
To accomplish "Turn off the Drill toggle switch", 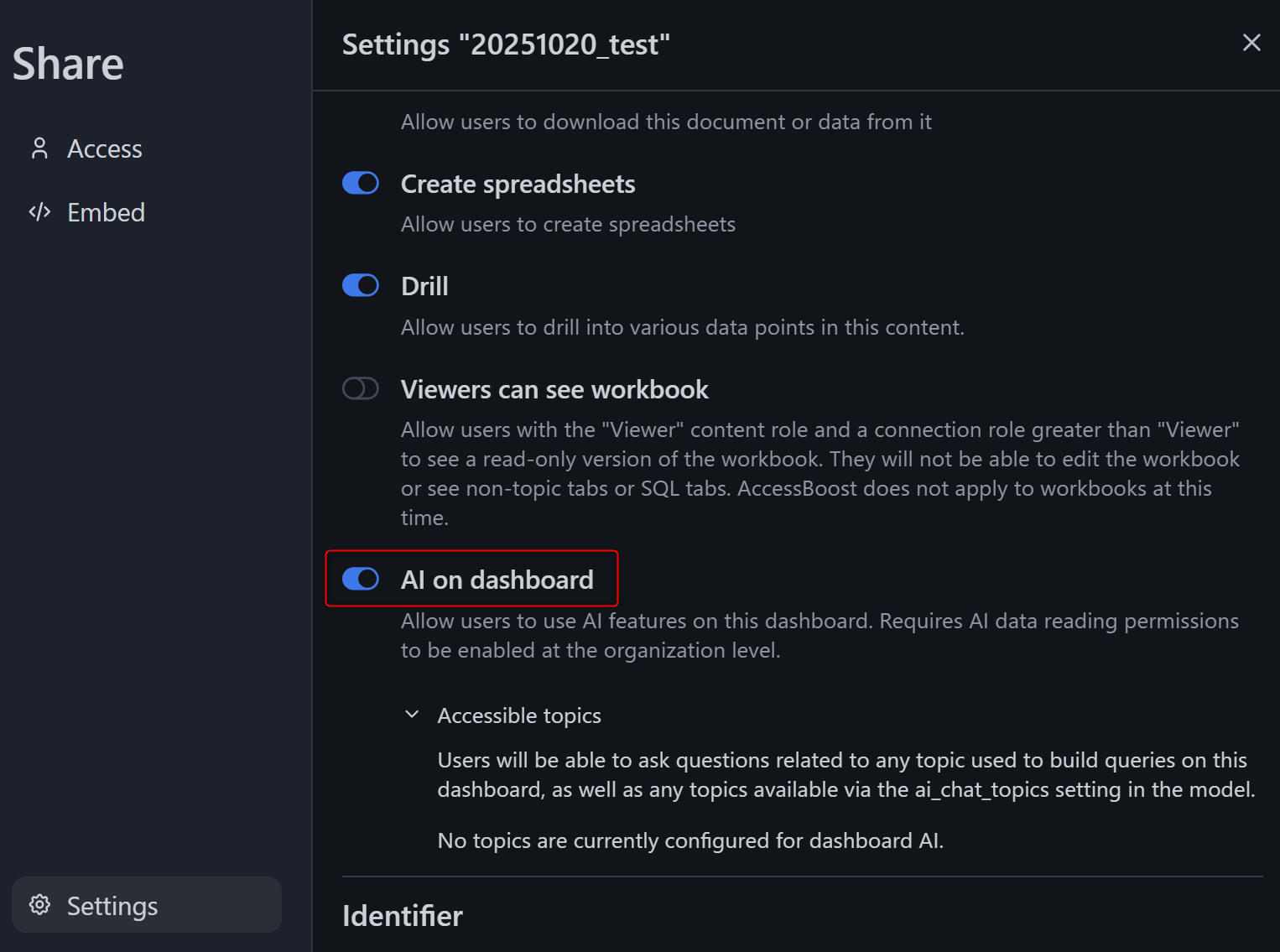I will [361, 286].
